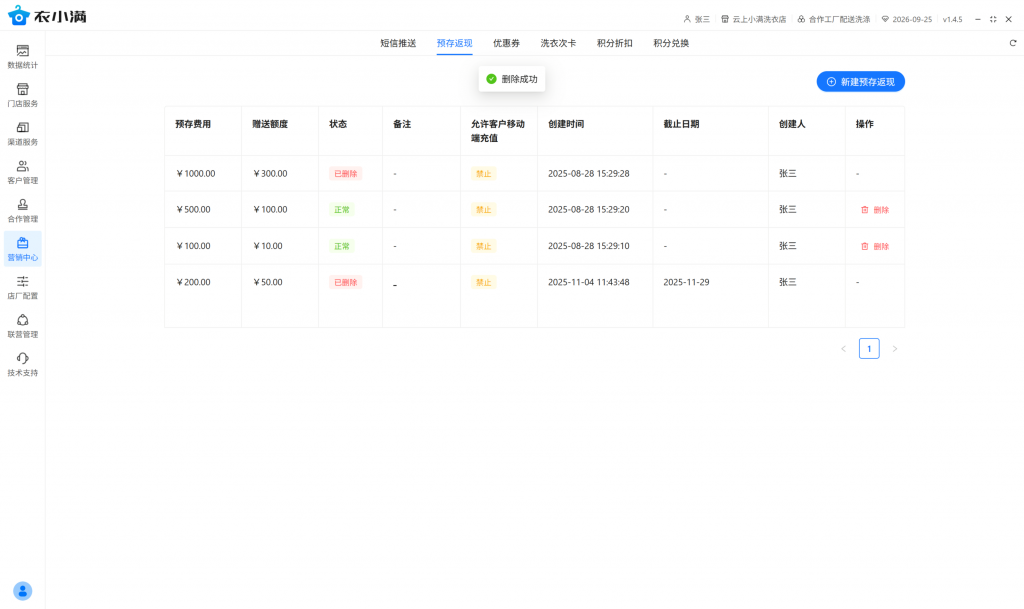Select 合作管理 in the sidebar
1024x609 pixels.
pos(22,205)
